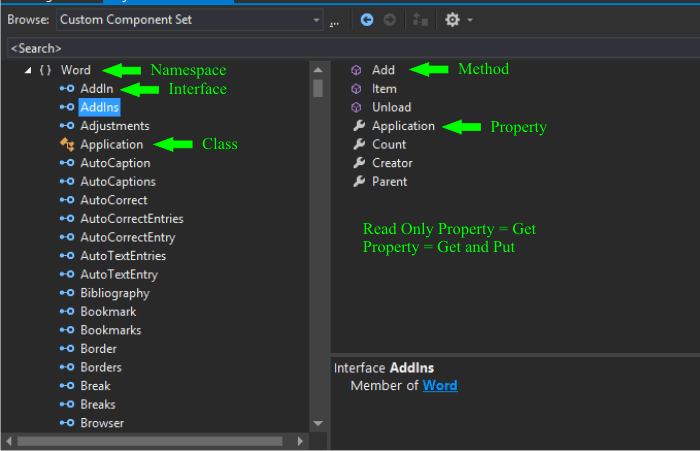The image size is (700, 451).
Task: Click the Count property wrench icon
Action: [x=359, y=144]
